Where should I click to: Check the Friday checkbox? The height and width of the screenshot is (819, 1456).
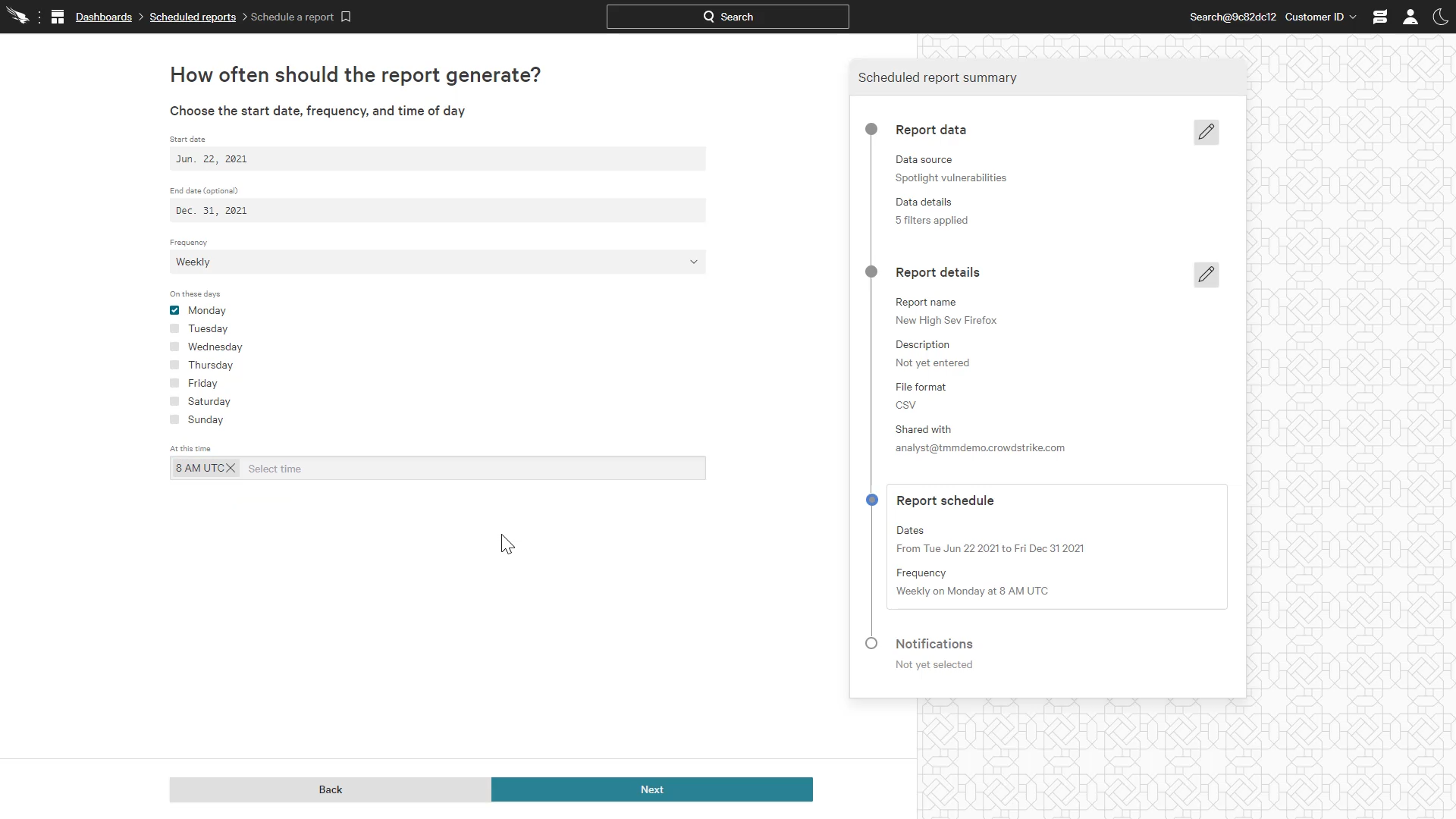(174, 383)
